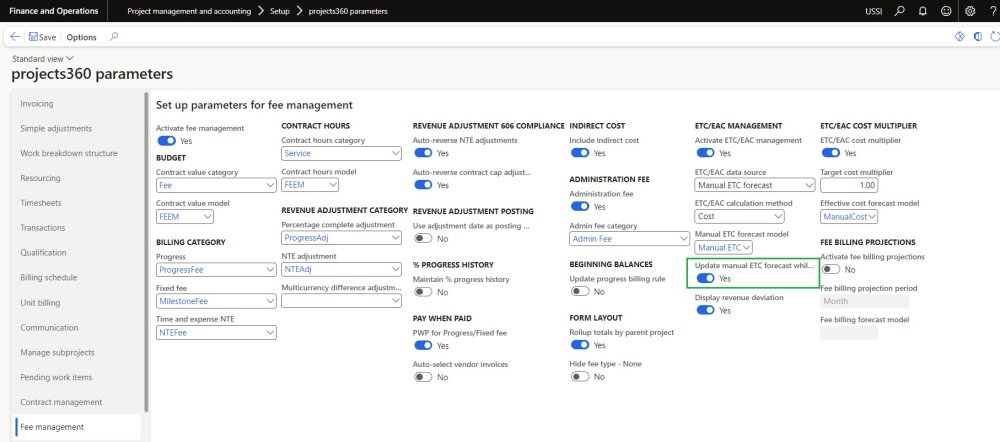Toggle Activate fee management switch
This screenshot has width=1000, height=442.
pyautogui.click(x=167, y=141)
